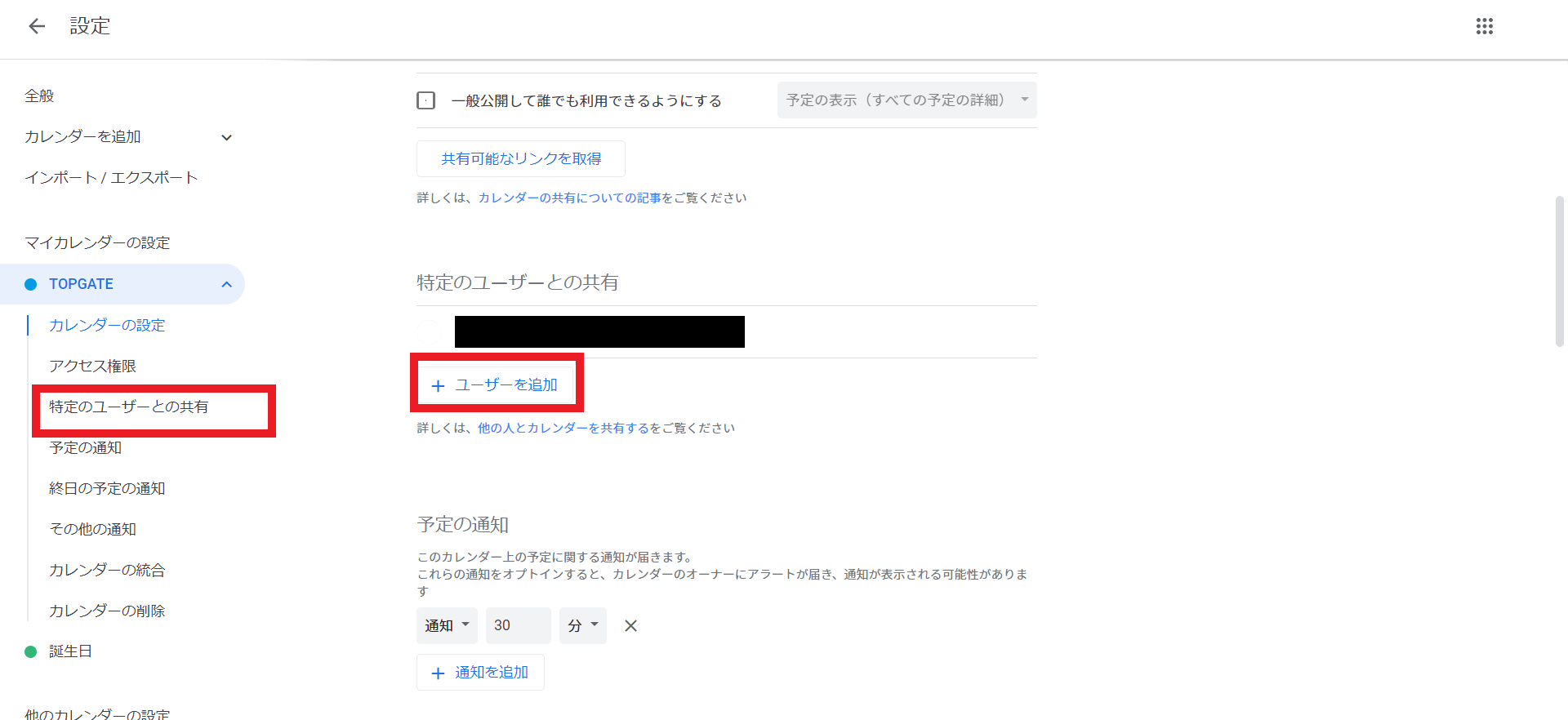The image size is (1568, 720).
Task: Click the notification minutes field showing 30
Action: click(519, 625)
